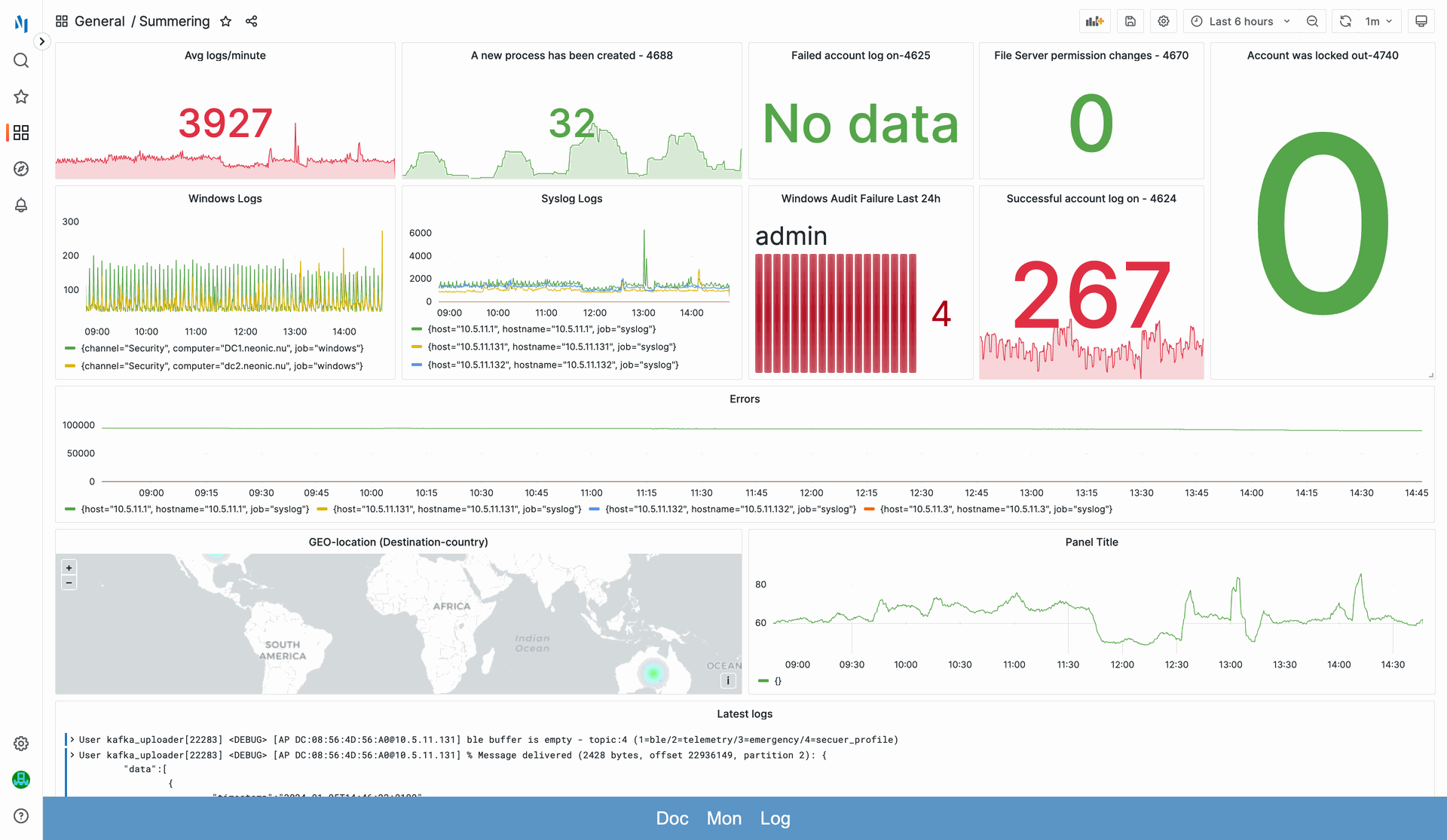Viewport: 1447px width, 840px height.
Task: Click the Add panel button
Action: (x=1095, y=21)
